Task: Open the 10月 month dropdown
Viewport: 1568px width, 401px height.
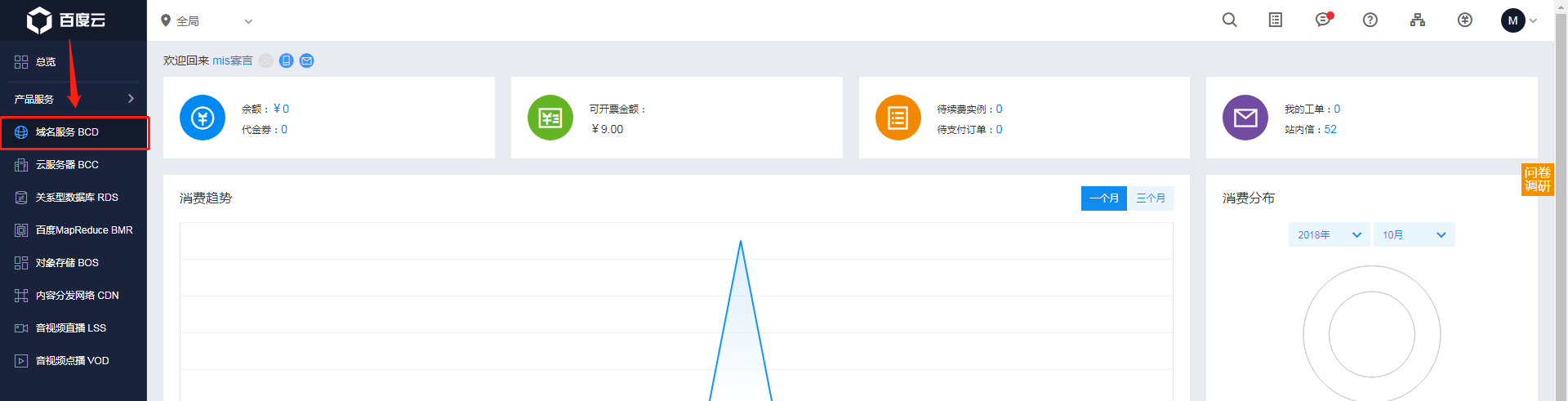Action: (x=1414, y=234)
